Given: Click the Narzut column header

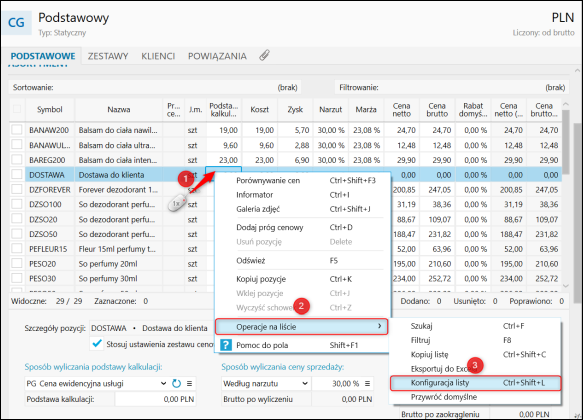Looking at the screenshot, I should point(331,110).
